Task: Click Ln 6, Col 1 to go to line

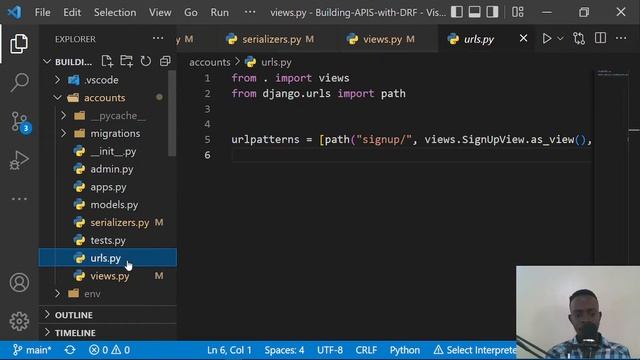Action: click(229, 350)
